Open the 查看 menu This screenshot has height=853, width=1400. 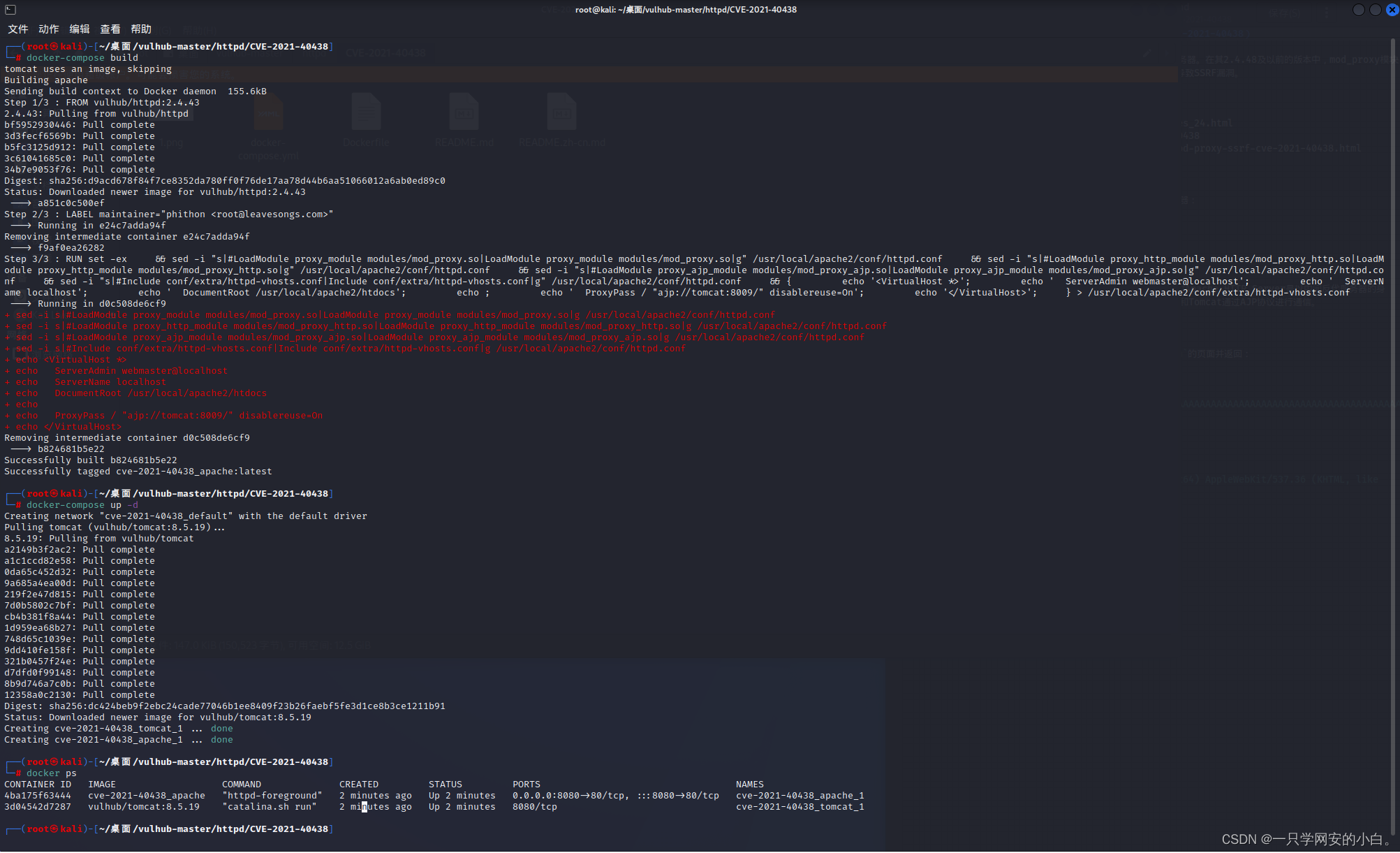[x=110, y=29]
